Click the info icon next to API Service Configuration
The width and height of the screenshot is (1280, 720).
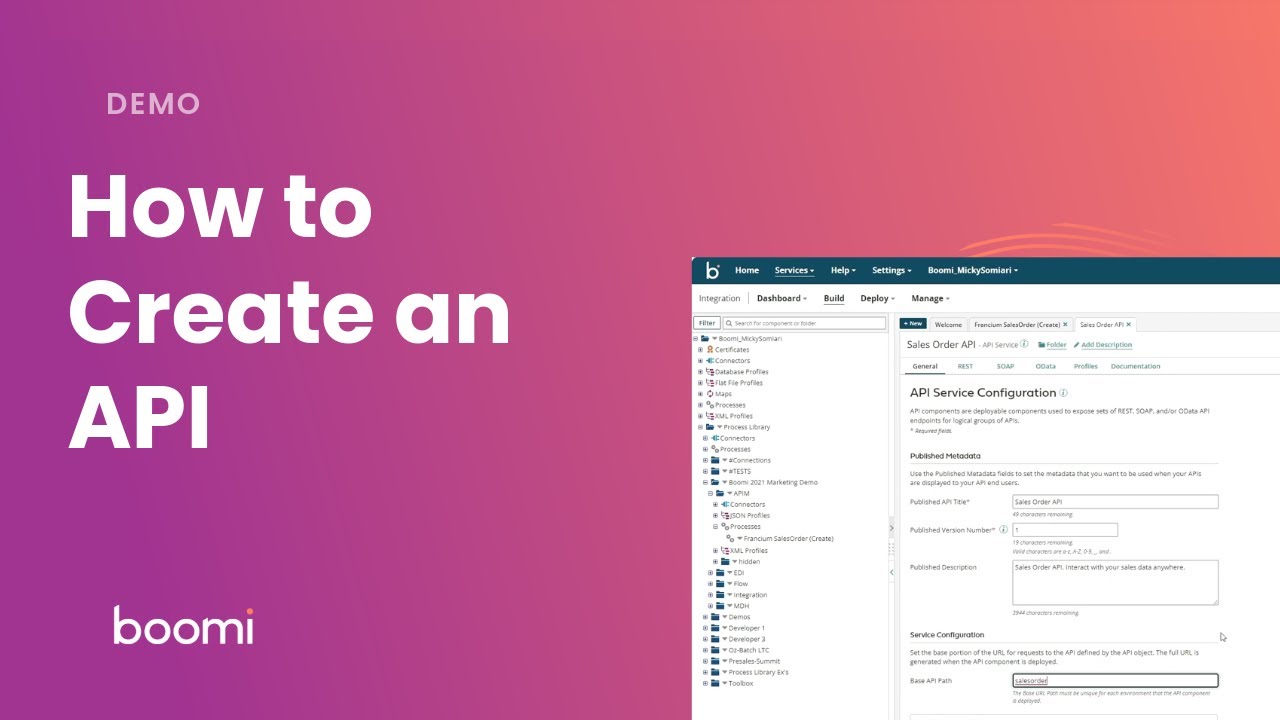coord(1063,393)
